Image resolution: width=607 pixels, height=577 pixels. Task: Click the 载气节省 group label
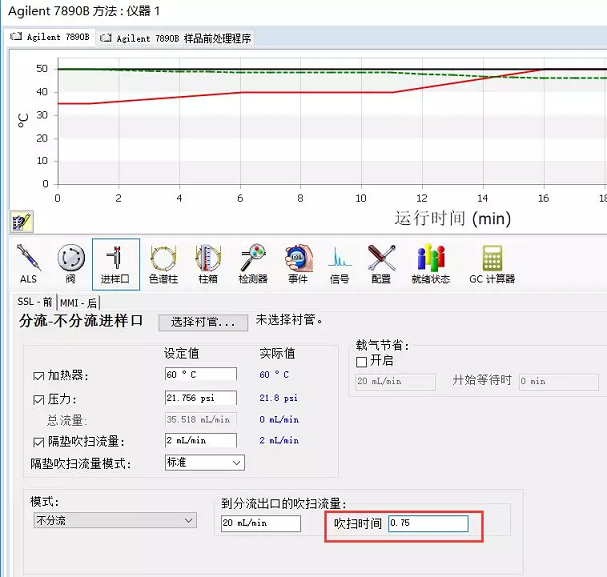[x=382, y=345]
